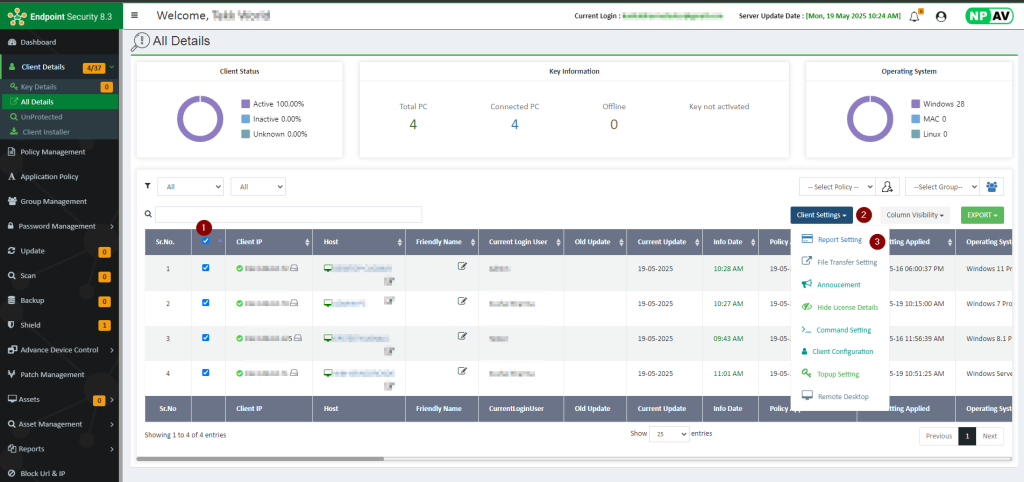1024x482 pixels.
Task: Uncheck the checkbox for row 2
Action: pos(206,302)
